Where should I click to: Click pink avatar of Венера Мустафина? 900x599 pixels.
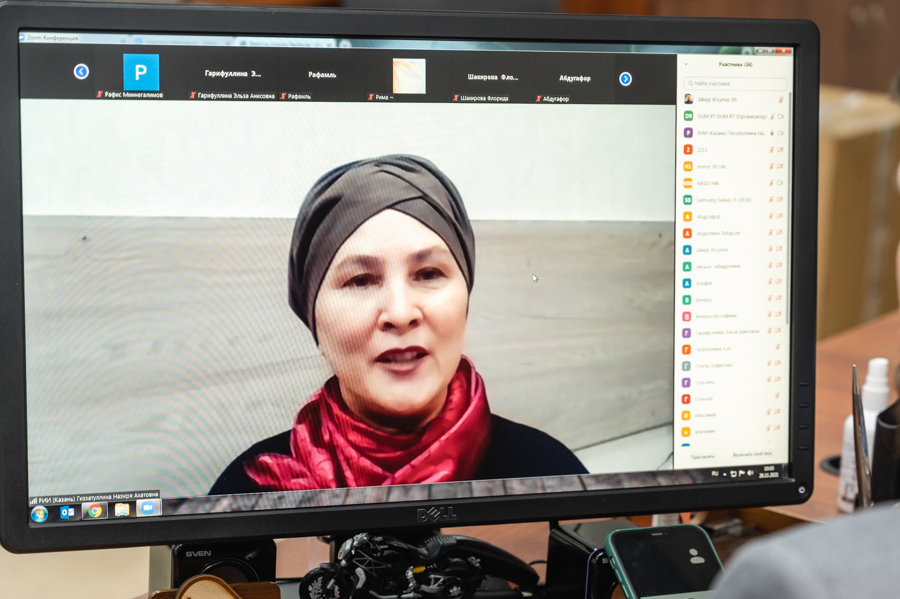pos(686,316)
